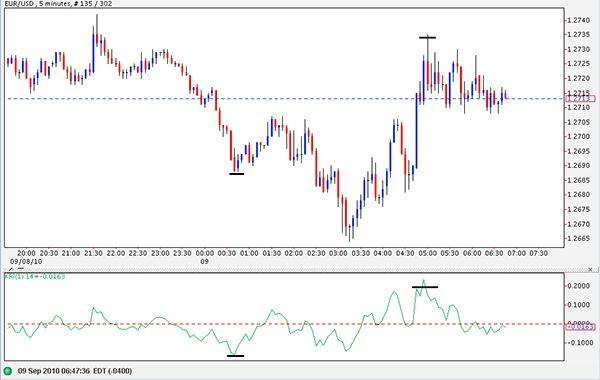
Task: Click the 1.2740 price axis label
Action: 579,20
